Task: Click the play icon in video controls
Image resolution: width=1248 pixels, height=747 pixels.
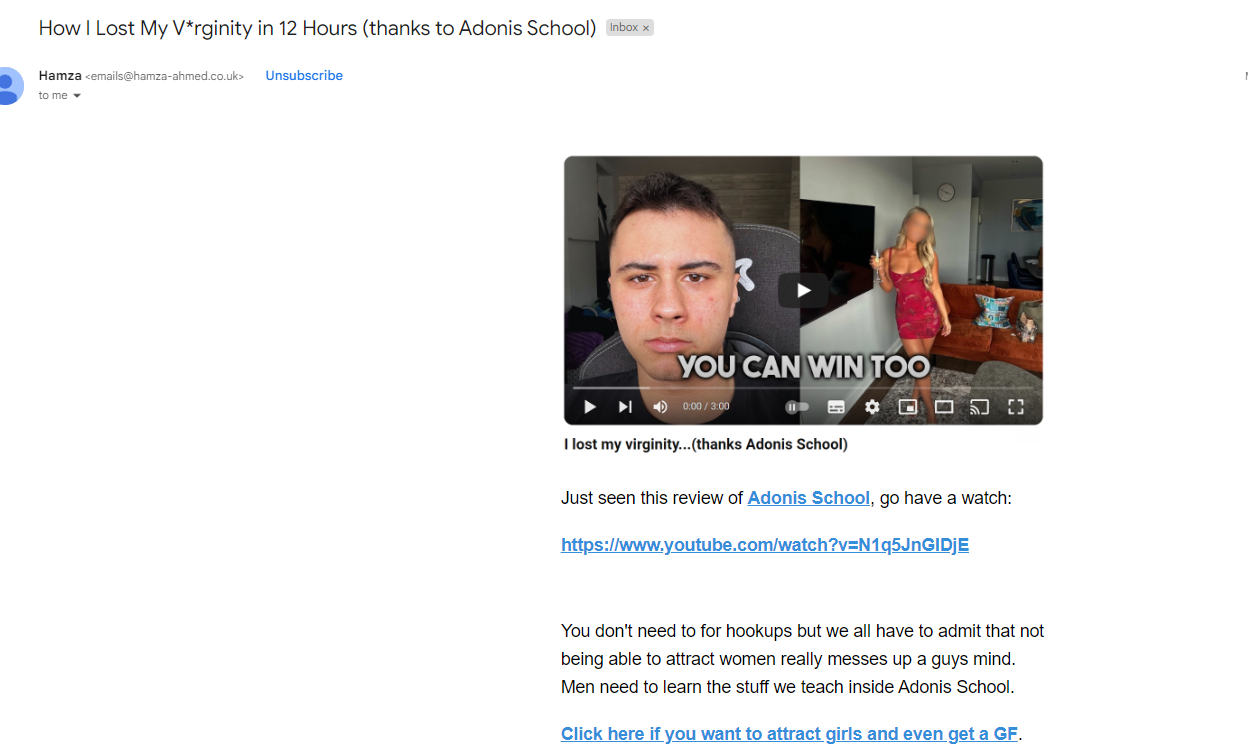Action: (x=590, y=407)
